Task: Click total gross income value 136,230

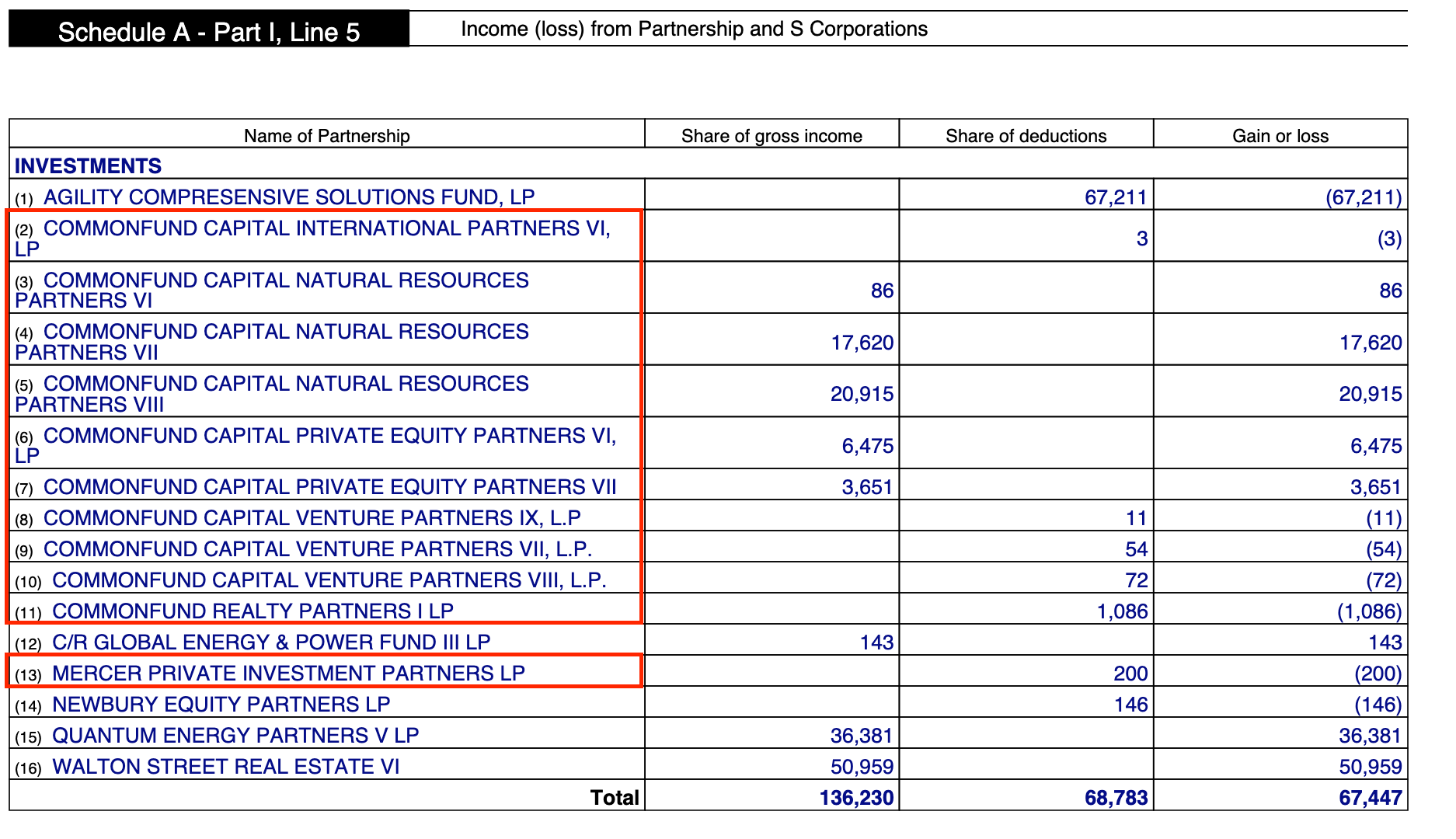Action: click(x=856, y=798)
